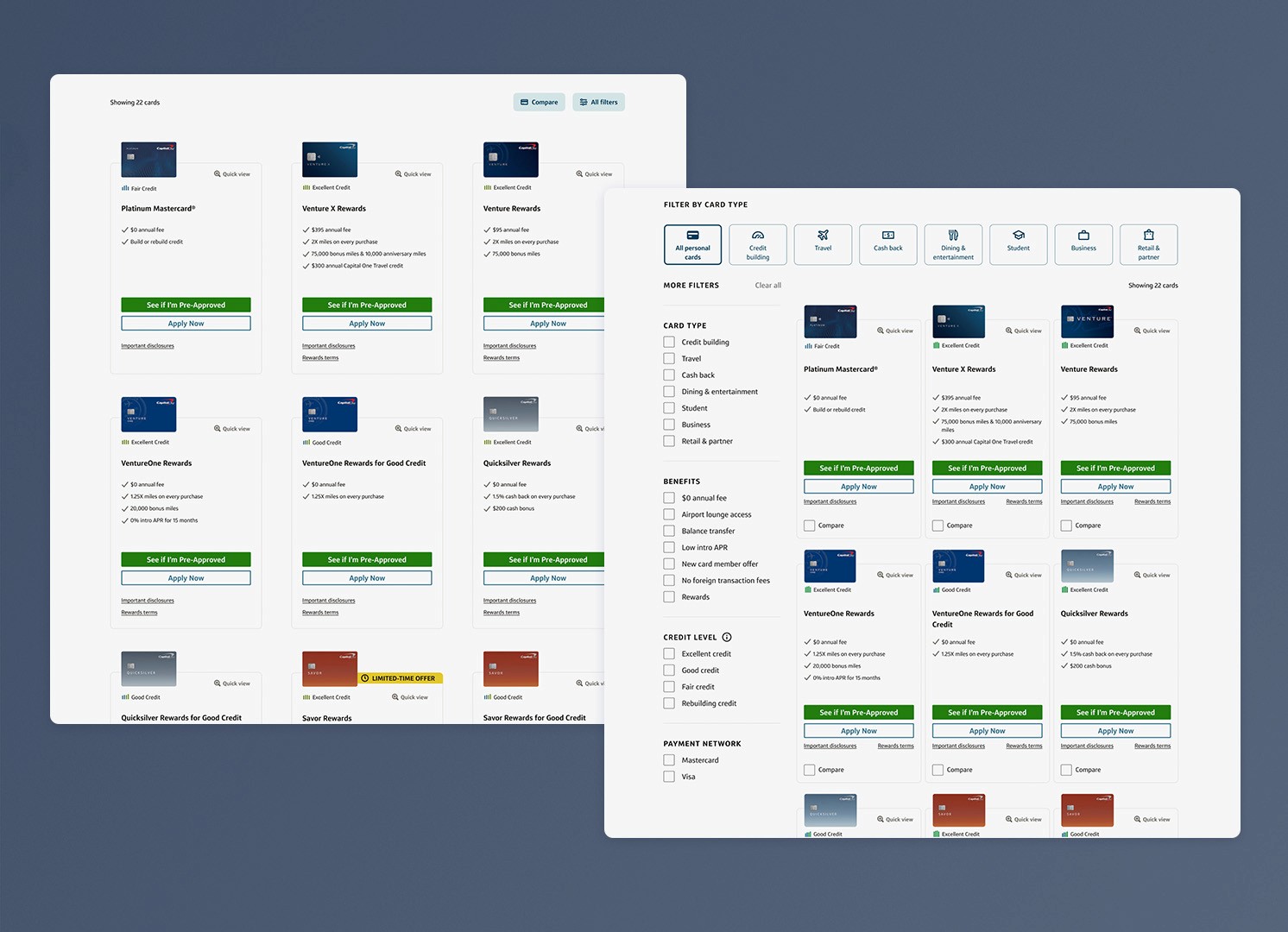Open Quick view for Savor Rewards in back window
This screenshot has height=932, width=1288.
(x=410, y=696)
